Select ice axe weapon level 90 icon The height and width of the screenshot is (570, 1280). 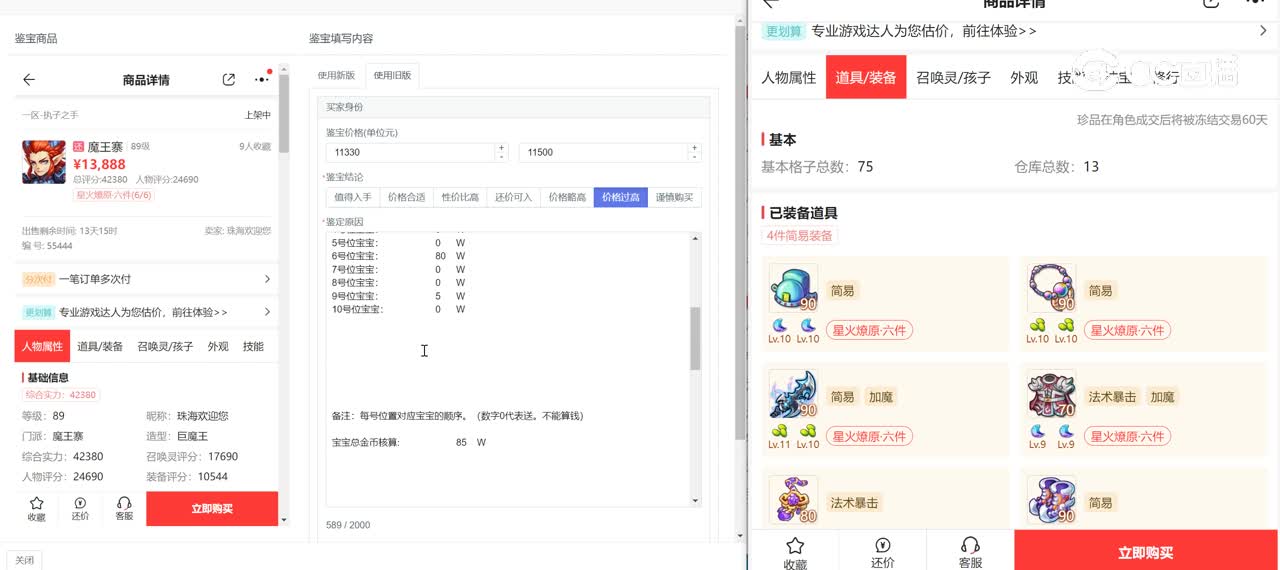(x=793, y=395)
